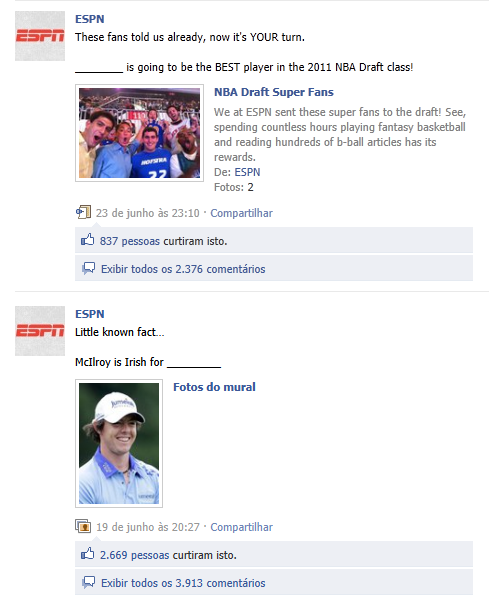This screenshot has height=599, width=489.
Task: Click the ESPN logo avatar on first post
Action: tap(40, 36)
